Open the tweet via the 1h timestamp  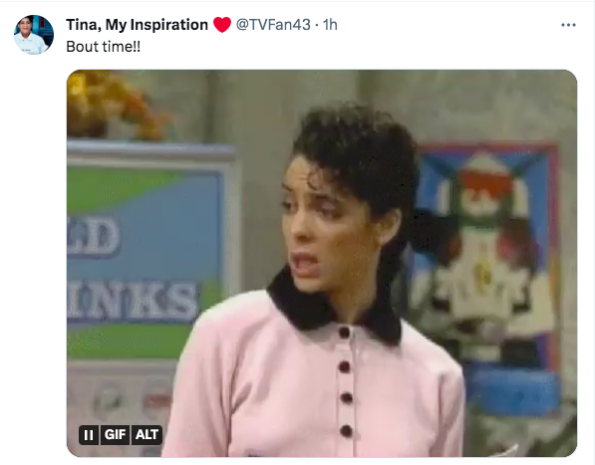point(330,25)
